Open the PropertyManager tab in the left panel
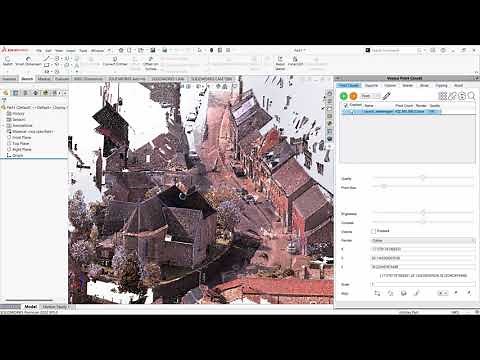 [15, 93]
